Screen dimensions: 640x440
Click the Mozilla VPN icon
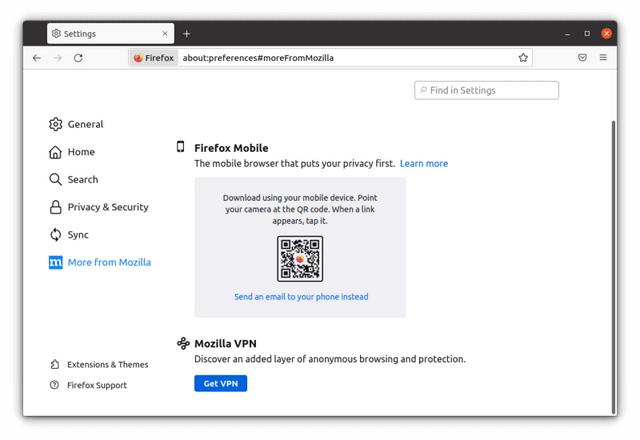(183, 343)
